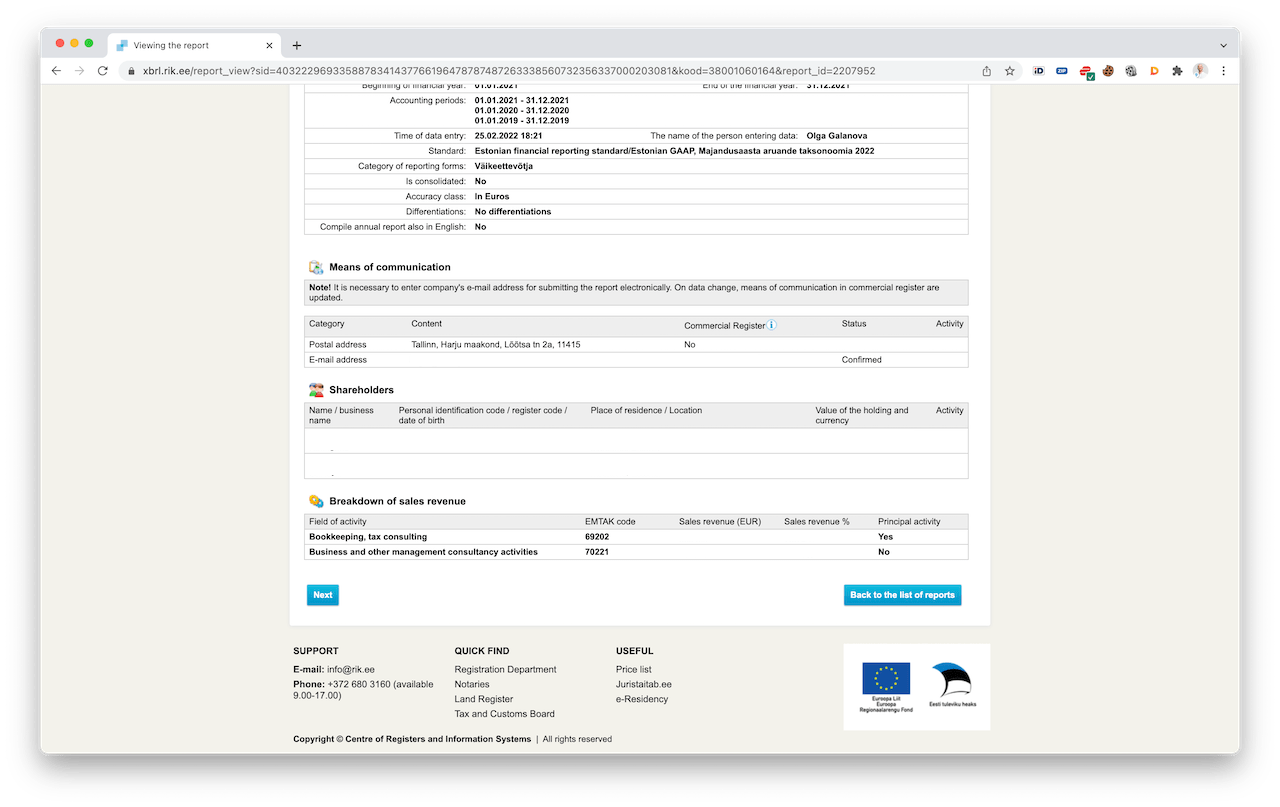Select the Viewing the report tab

tap(190, 45)
